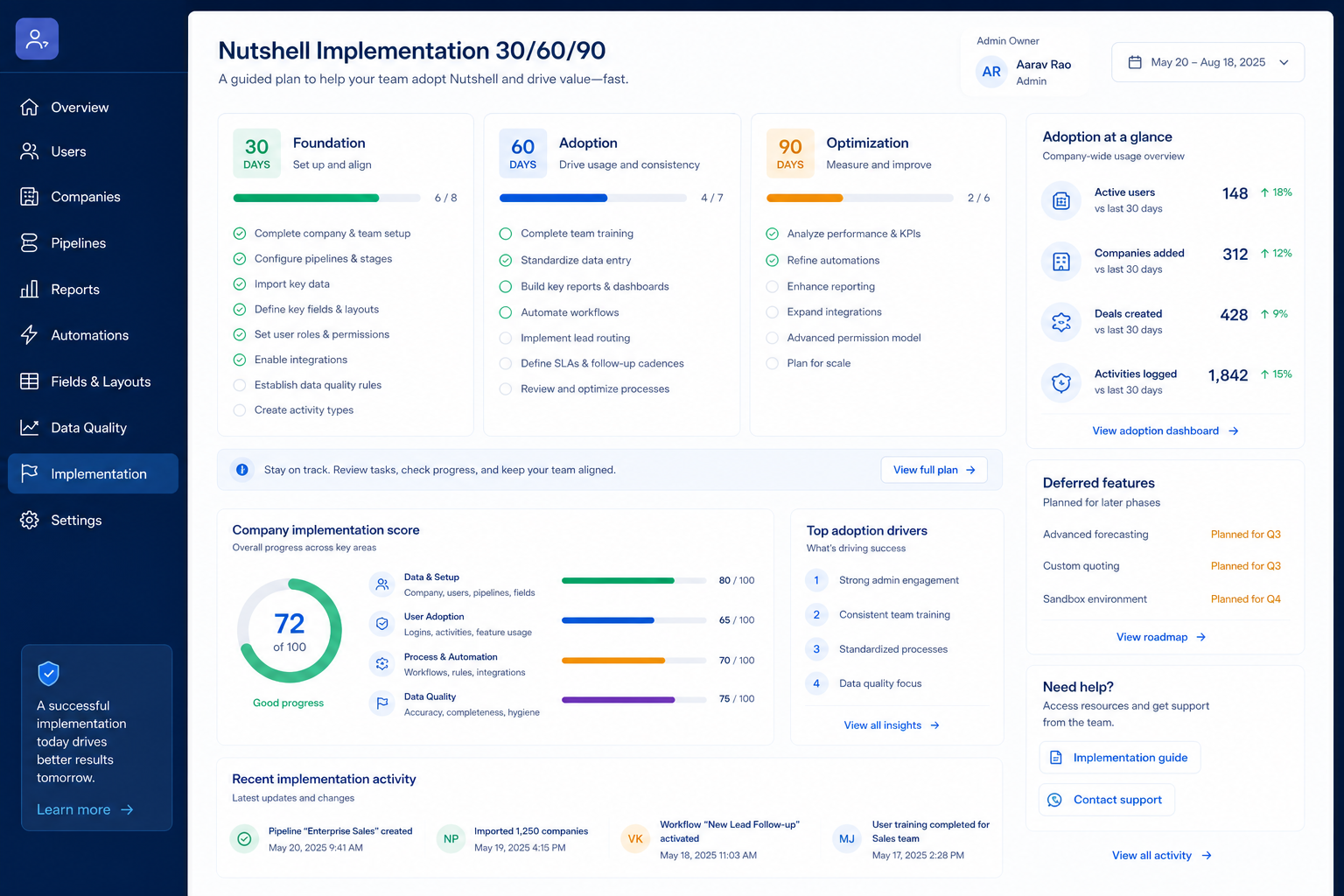This screenshot has width=1344, height=896.
Task: Click the View full plan button
Action: click(934, 470)
